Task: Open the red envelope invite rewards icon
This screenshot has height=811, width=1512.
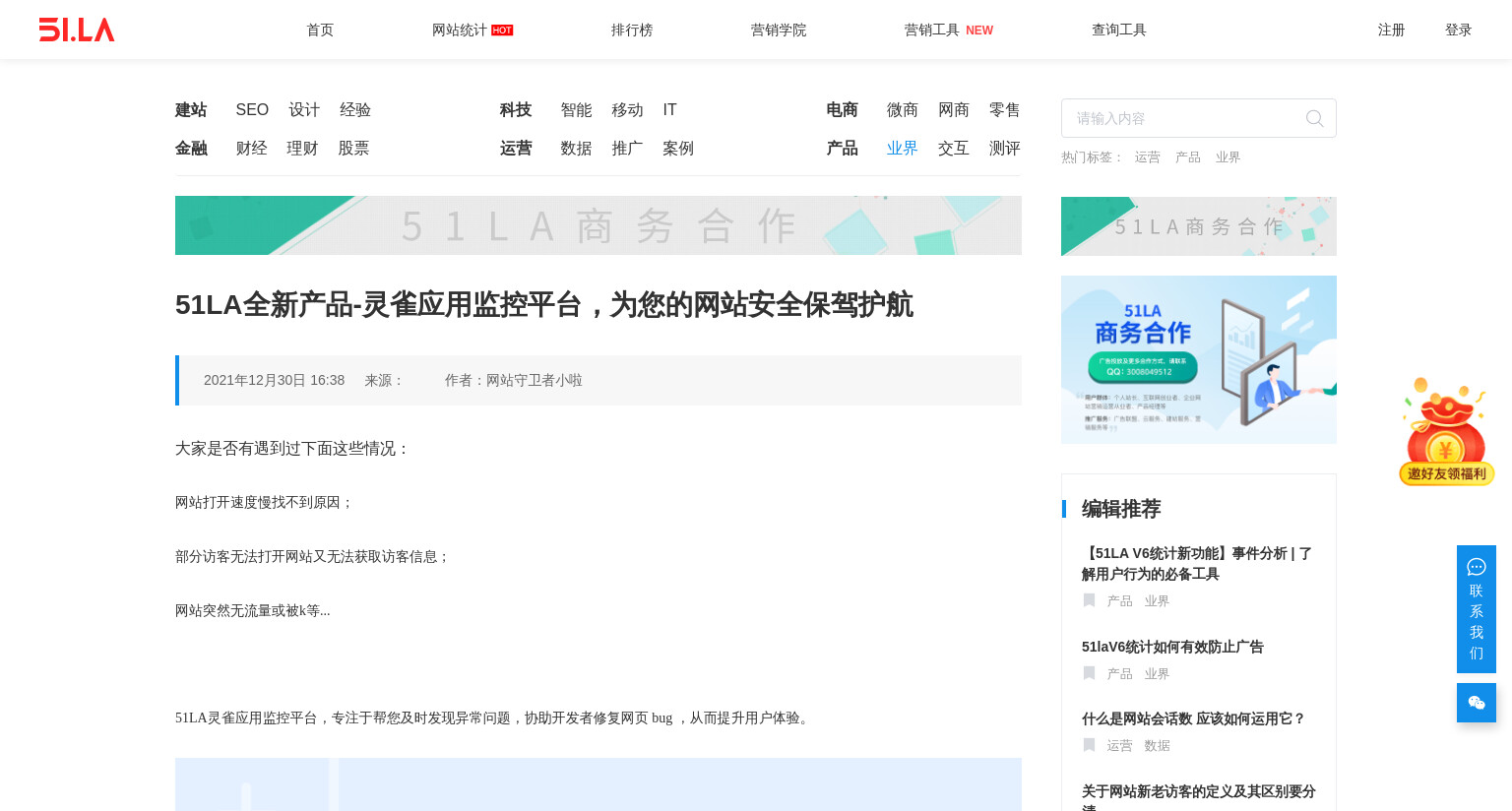Action: coord(1446,431)
